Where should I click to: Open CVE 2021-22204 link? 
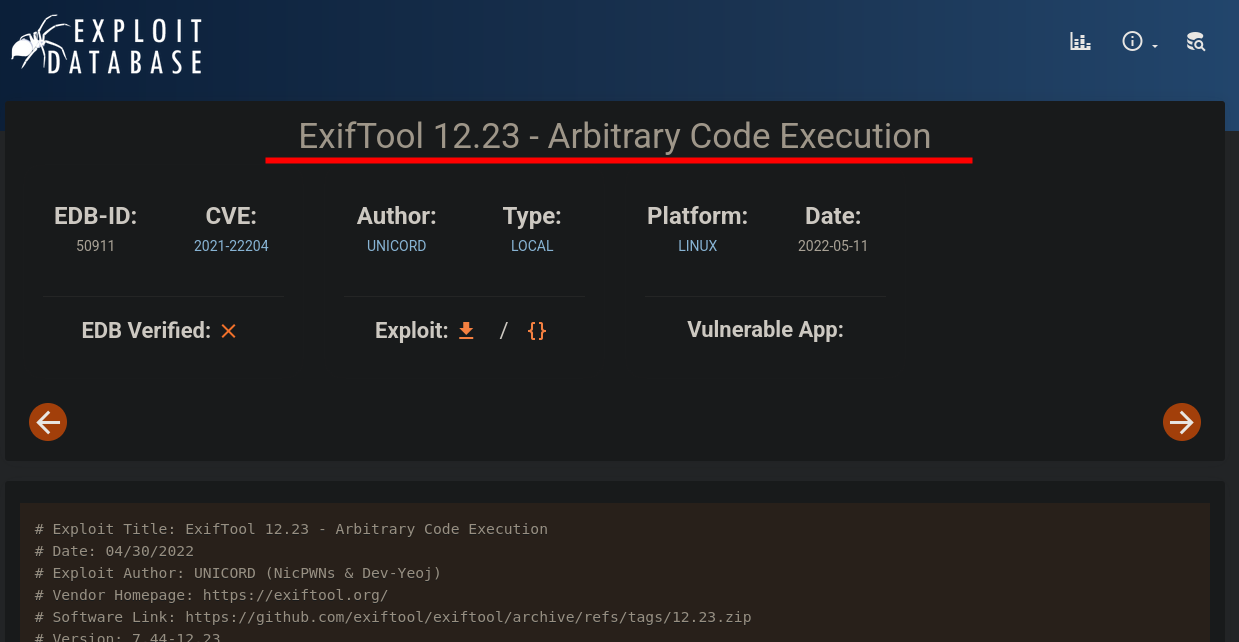(231, 246)
